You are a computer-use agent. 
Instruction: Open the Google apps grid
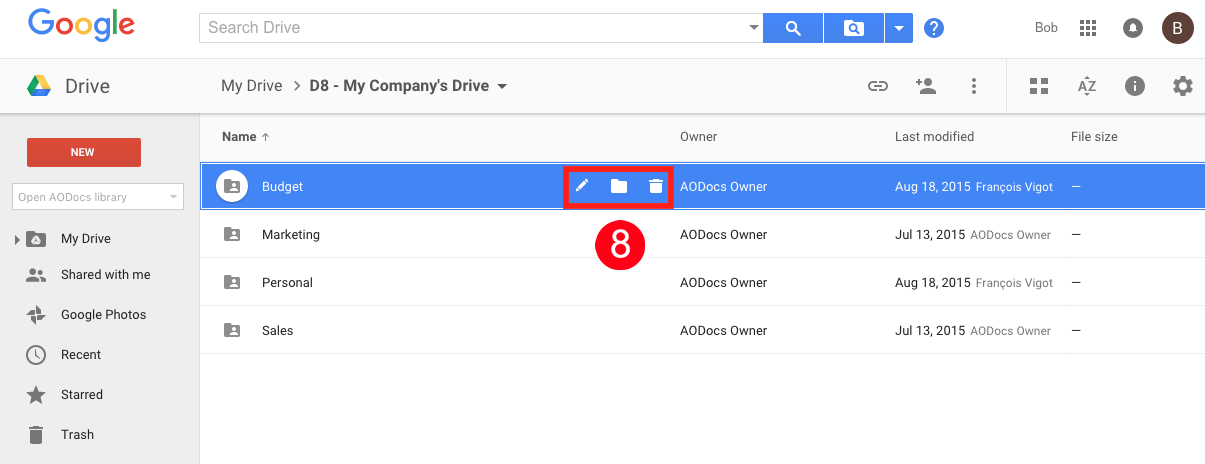1089,28
